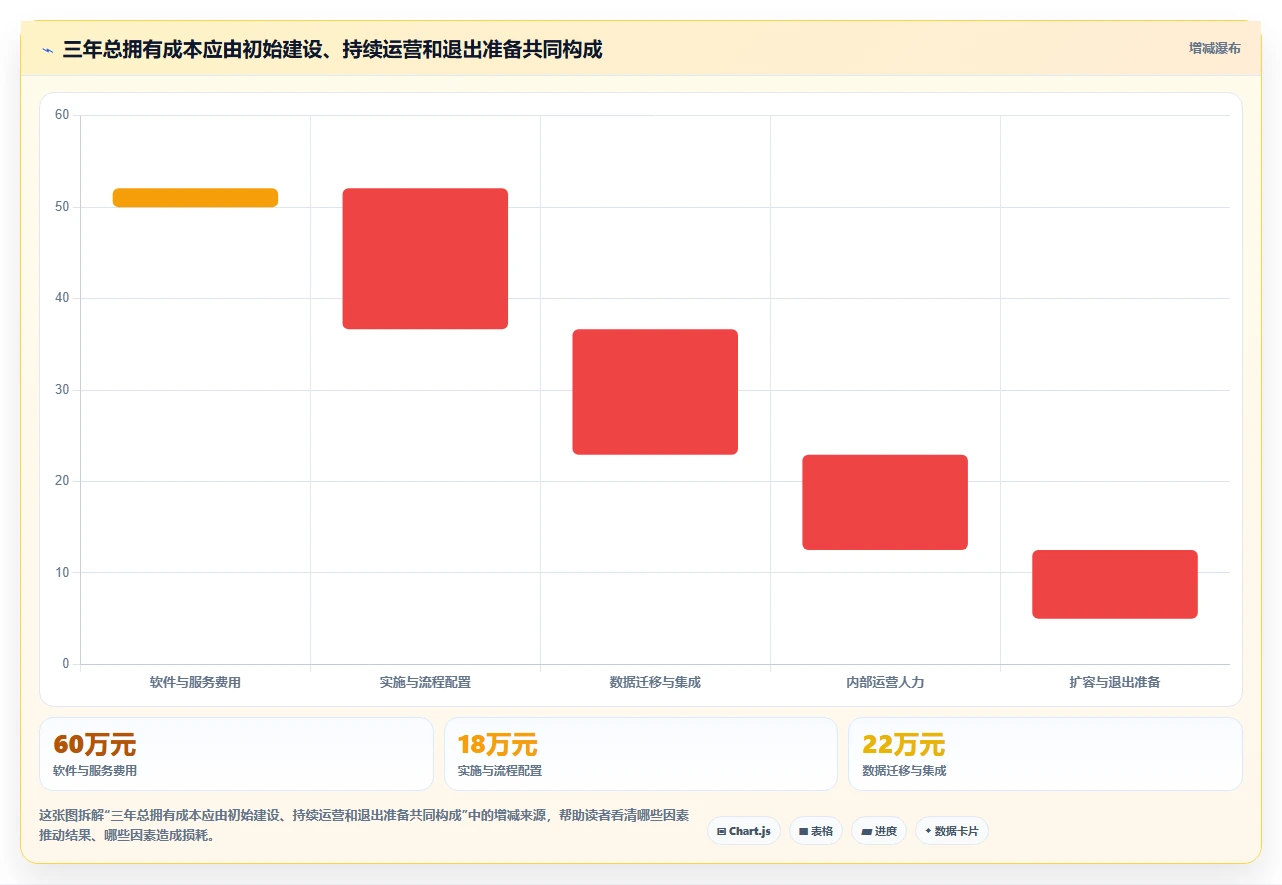The height and width of the screenshot is (885, 1282).
Task: Click the red 实施与流程配置 bar
Action: coord(425,258)
